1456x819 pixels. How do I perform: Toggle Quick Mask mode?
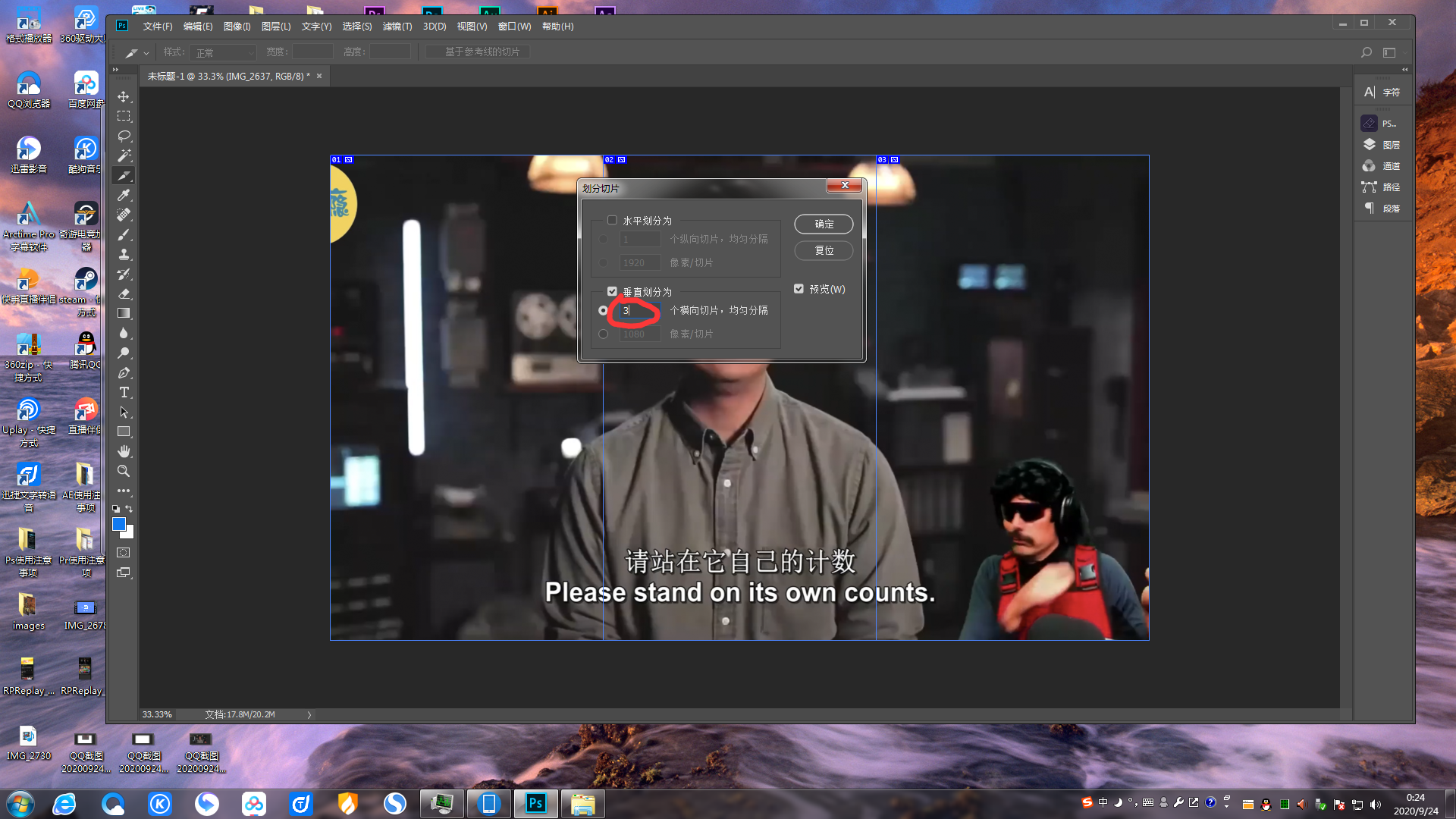[124, 553]
